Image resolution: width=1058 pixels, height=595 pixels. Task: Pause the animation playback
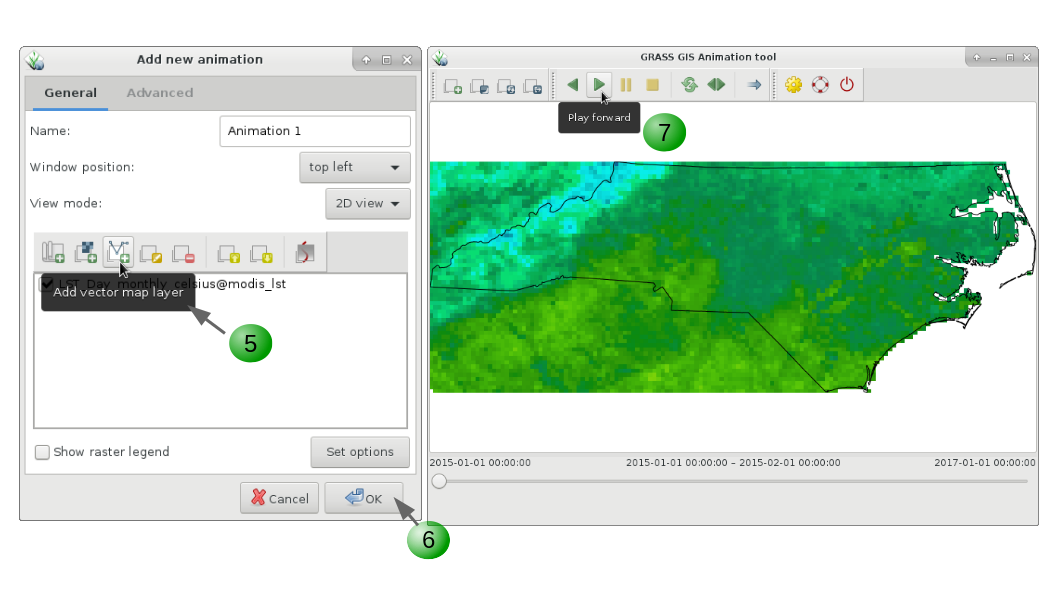tap(626, 85)
